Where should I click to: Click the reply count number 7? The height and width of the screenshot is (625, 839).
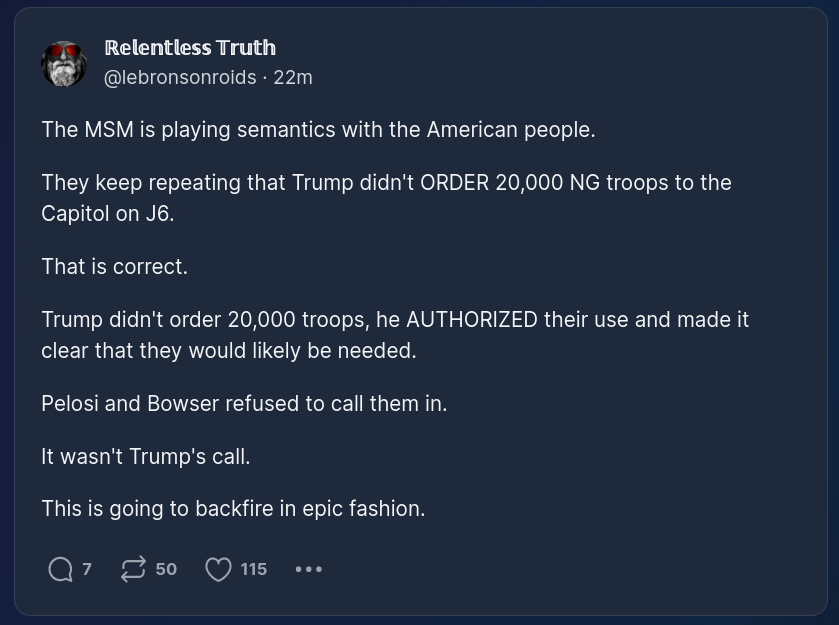[87, 569]
